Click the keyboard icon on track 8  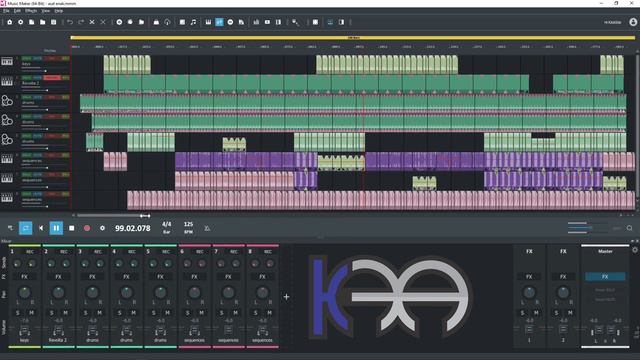7,198
